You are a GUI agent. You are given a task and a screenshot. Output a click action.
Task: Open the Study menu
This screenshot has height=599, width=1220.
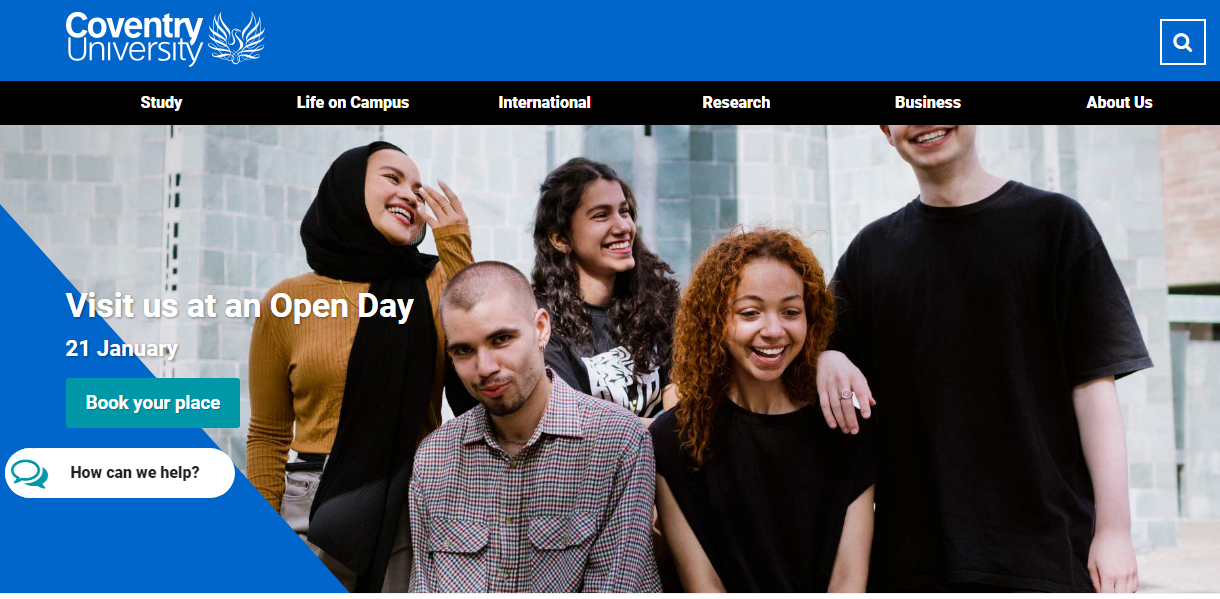pos(161,102)
